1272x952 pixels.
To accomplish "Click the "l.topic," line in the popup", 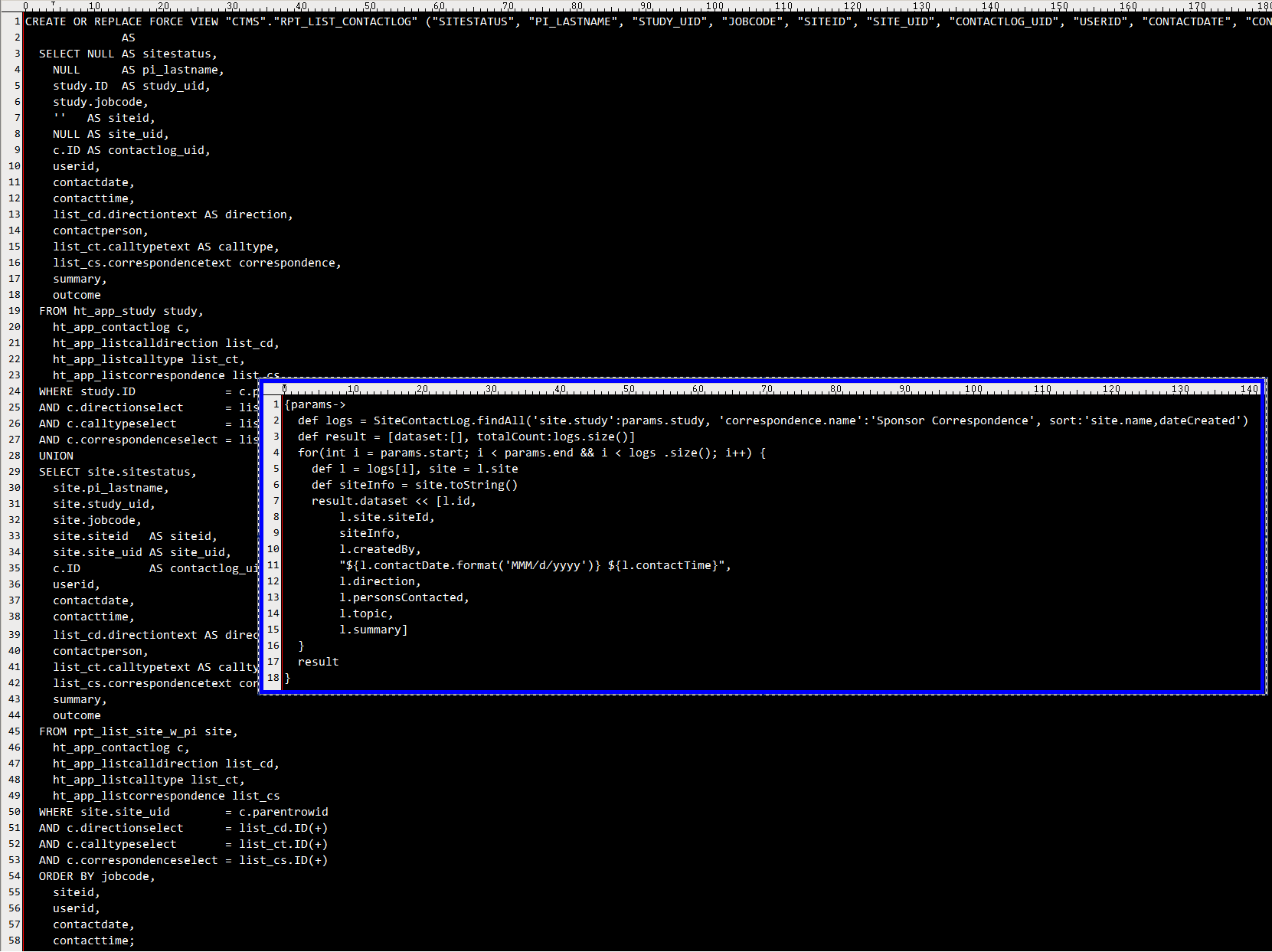I will (366, 613).
